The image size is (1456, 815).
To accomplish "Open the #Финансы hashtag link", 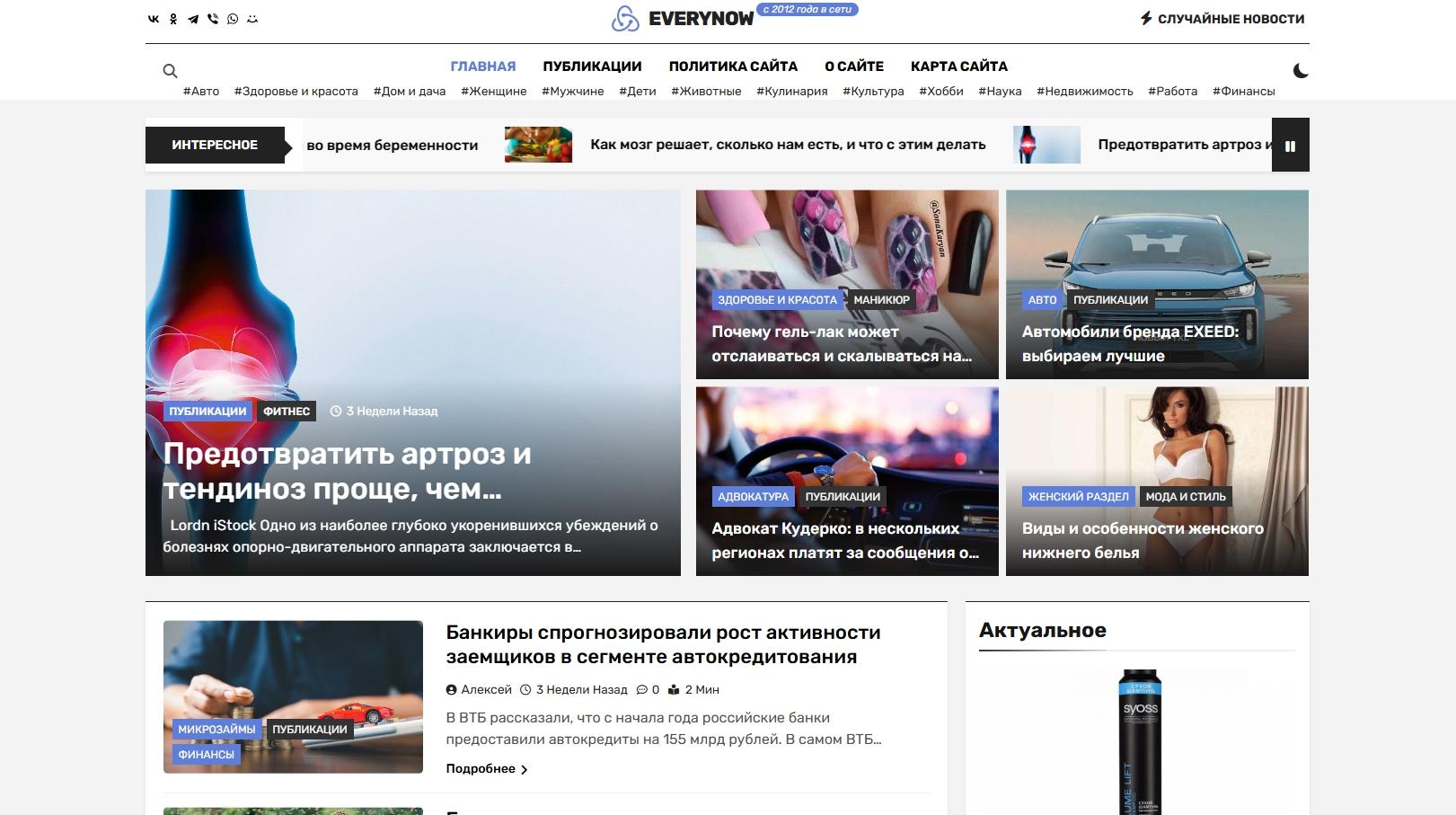I will [x=1244, y=91].
